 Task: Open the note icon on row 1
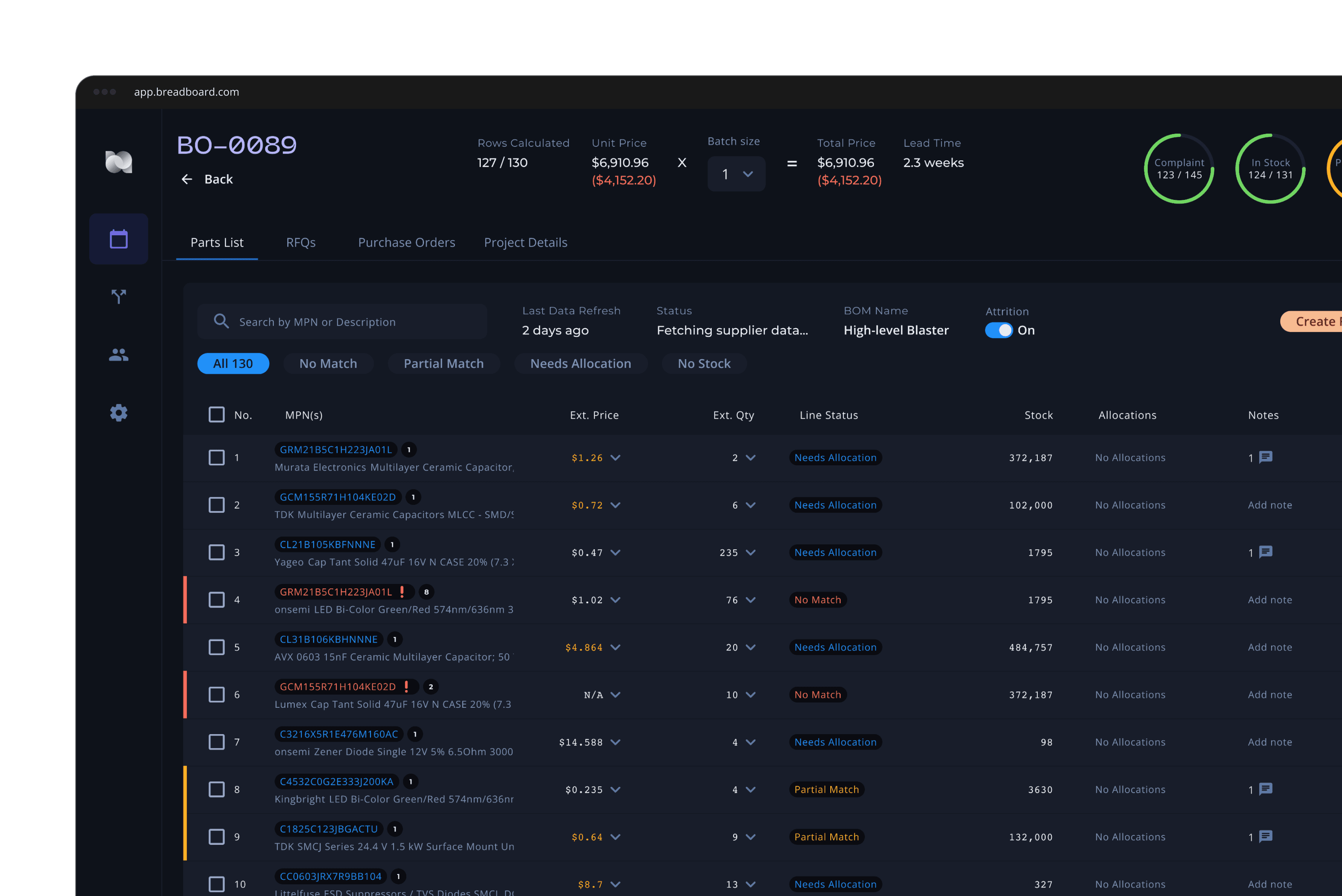(1266, 457)
